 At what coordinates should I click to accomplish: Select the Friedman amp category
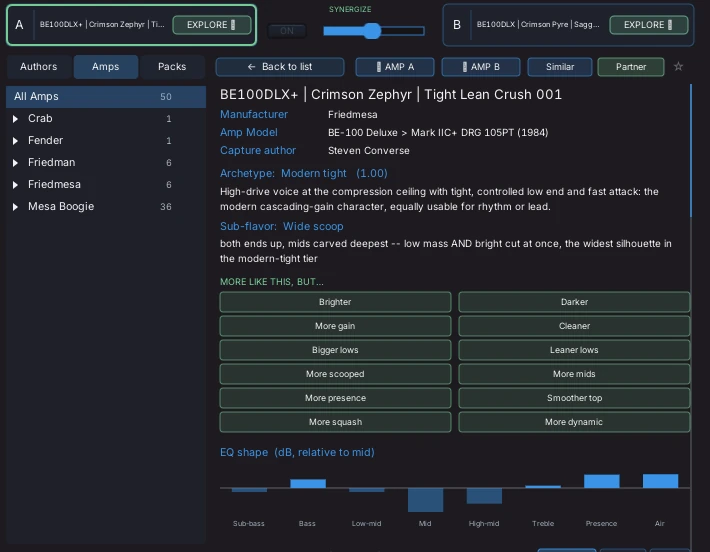(x=106, y=163)
